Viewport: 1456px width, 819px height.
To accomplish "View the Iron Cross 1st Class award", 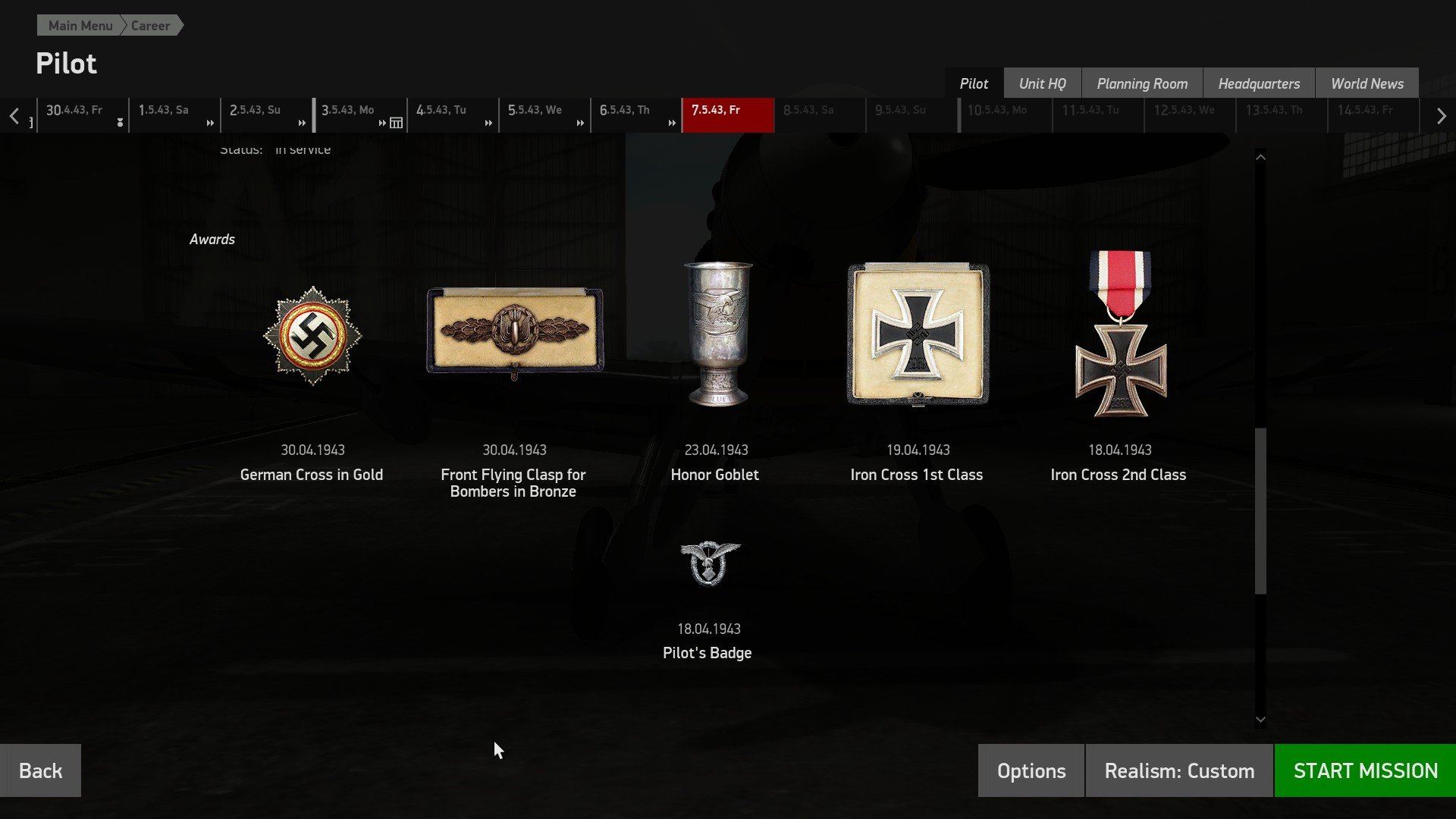I will pyautogui.click(x=918, y=334).
